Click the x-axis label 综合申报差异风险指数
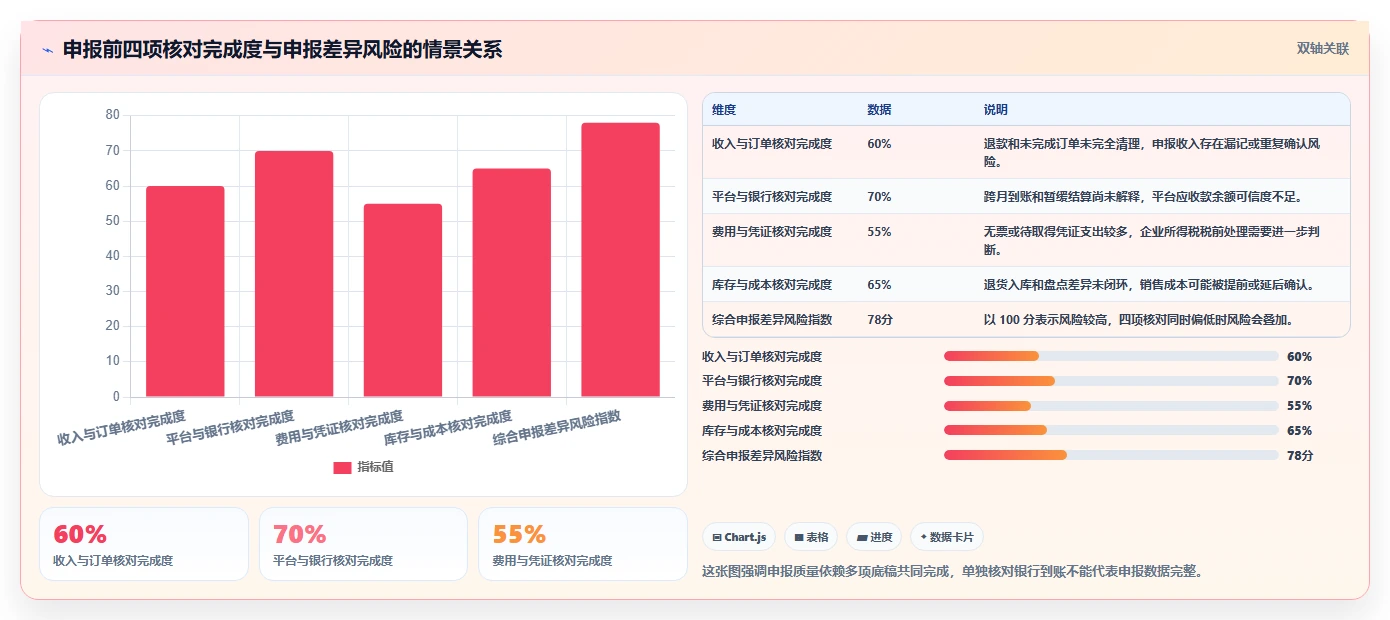This screenshot has width=1390, height=620. pyautogui.click(x=557, y=428)
